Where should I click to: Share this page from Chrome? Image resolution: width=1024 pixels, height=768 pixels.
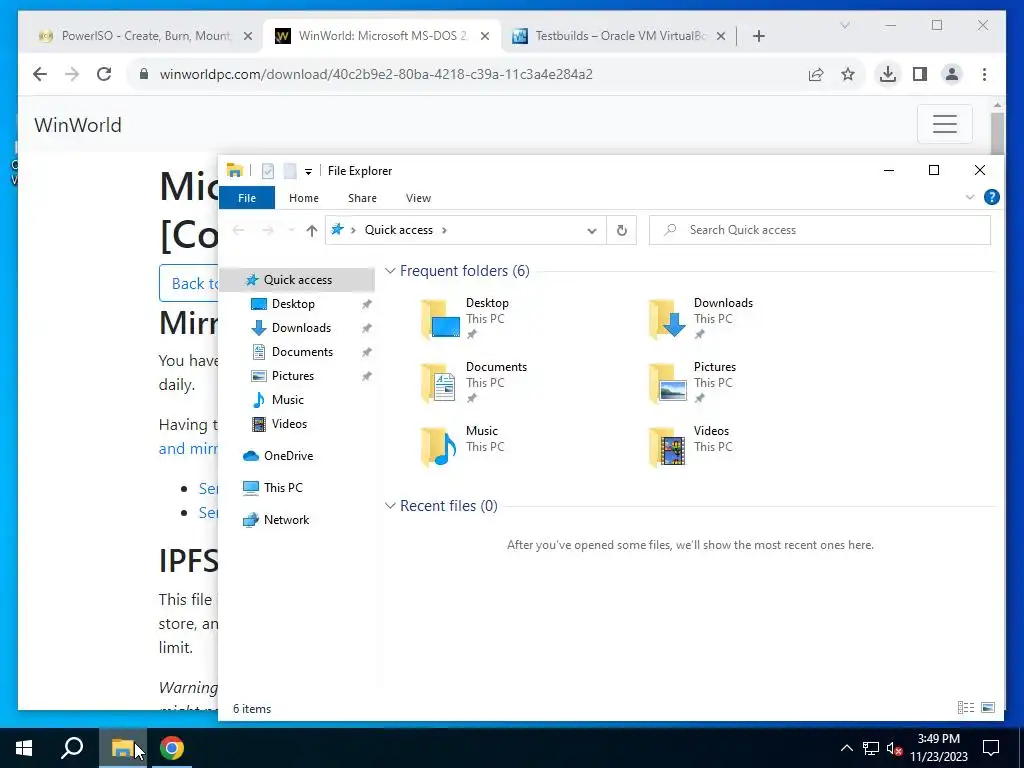(816, 74)
